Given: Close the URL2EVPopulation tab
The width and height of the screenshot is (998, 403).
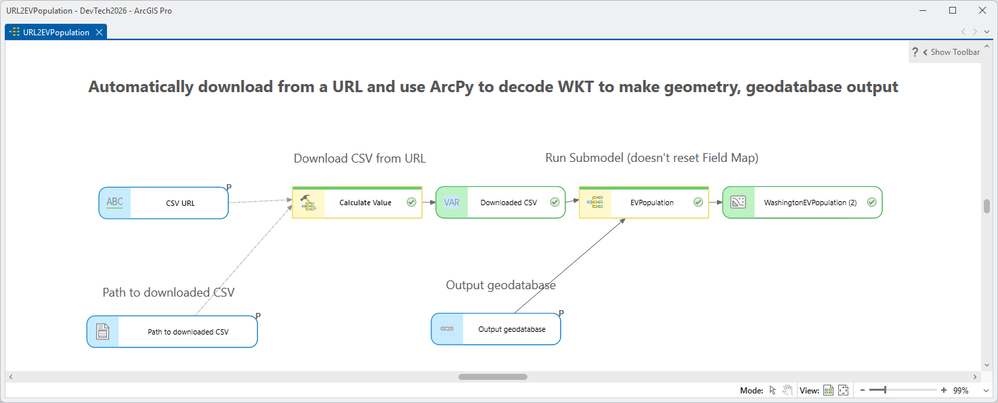Looking at the screenshot, I should coord(99,32).
